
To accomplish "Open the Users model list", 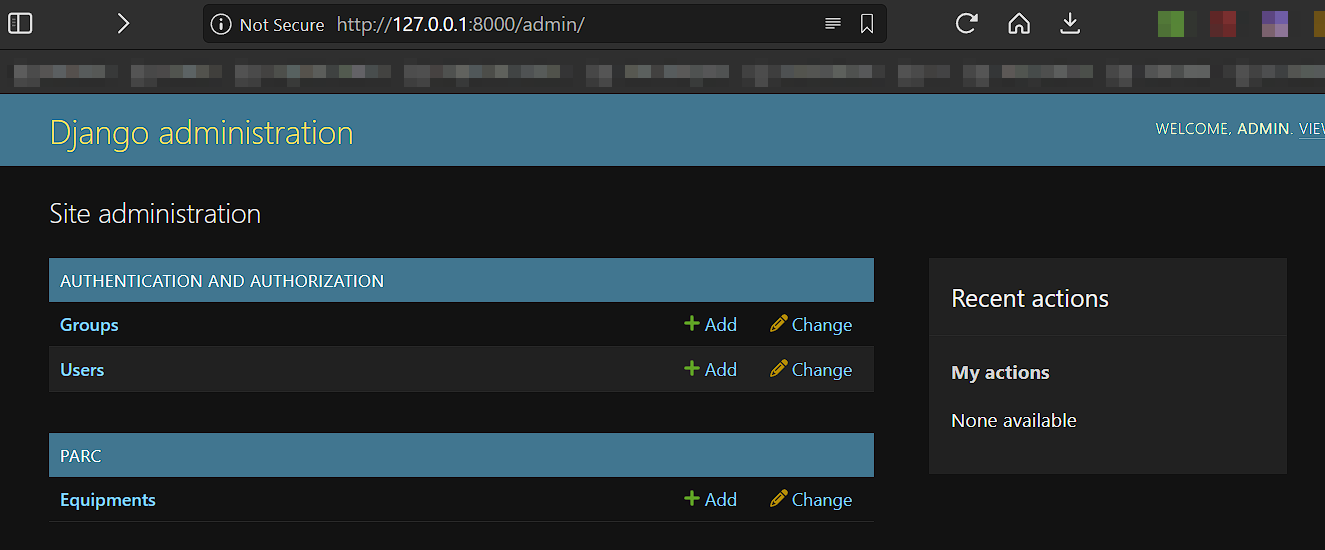I will tap(82, 370).
